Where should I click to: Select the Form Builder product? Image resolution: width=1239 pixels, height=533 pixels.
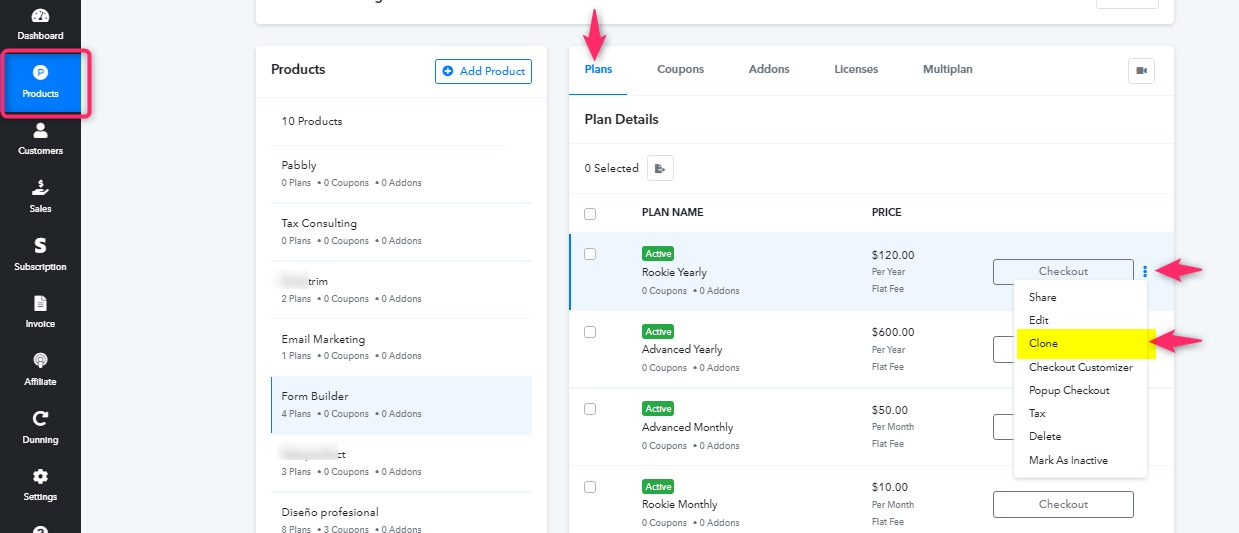(401, 405)
